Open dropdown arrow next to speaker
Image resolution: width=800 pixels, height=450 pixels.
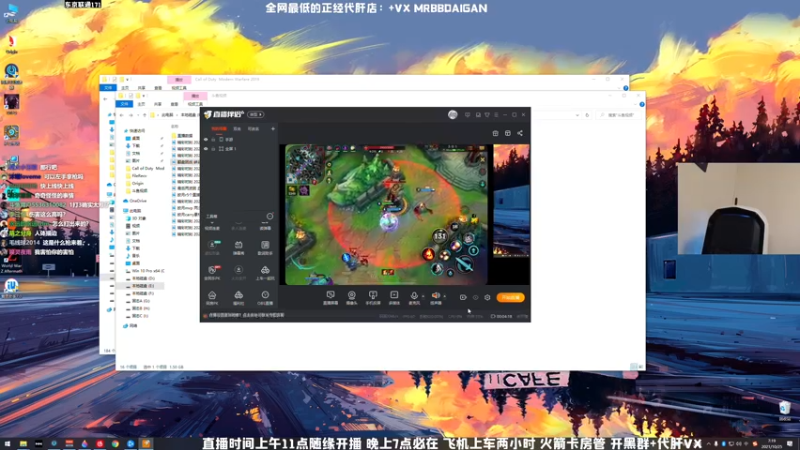(444, 296)
